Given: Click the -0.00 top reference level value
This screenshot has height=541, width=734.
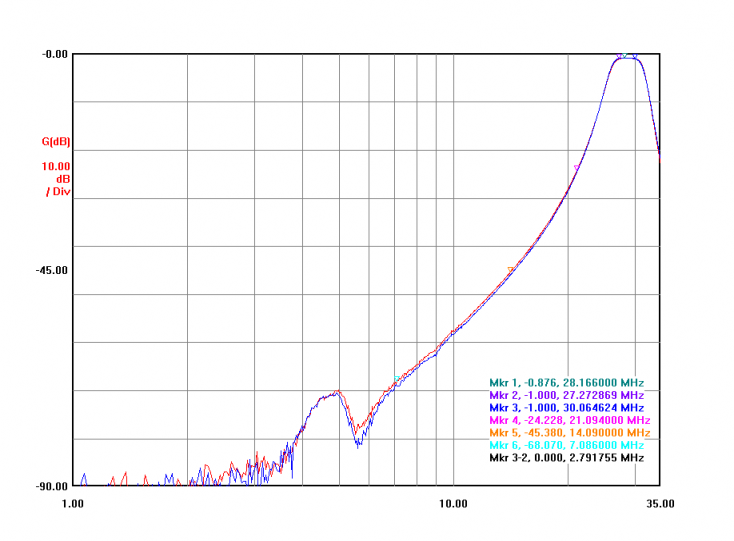Looking at the screenshot, I should (x=53, y=54).
